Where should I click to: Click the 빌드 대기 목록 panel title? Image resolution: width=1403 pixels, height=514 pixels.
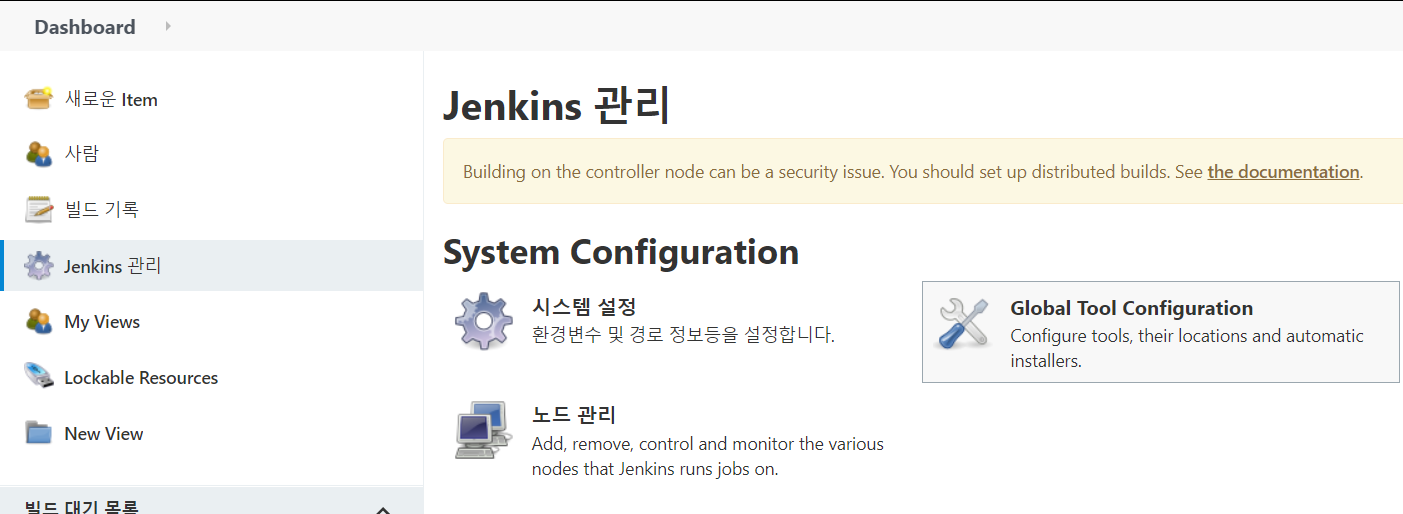pos(81,506)
